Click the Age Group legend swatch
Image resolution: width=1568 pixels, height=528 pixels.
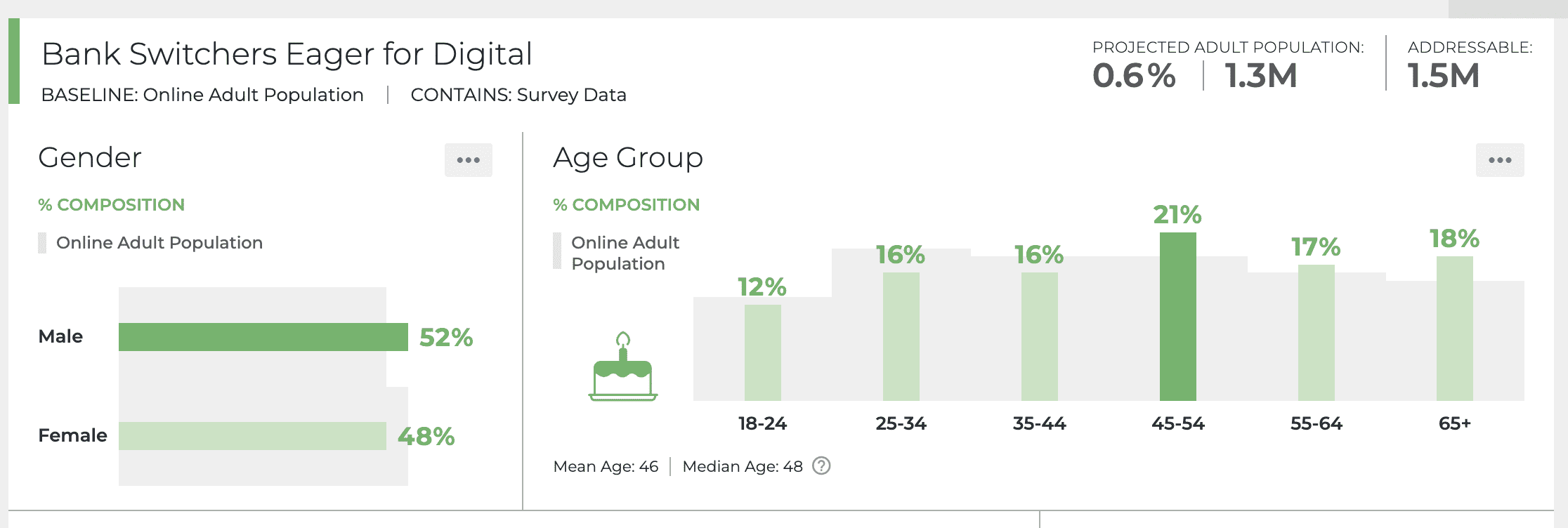click(557, 251)
